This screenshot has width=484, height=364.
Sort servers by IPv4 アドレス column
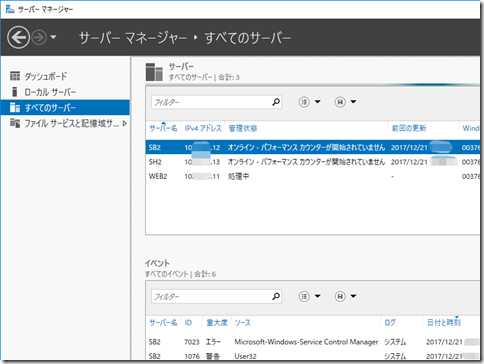coord(203,128)
